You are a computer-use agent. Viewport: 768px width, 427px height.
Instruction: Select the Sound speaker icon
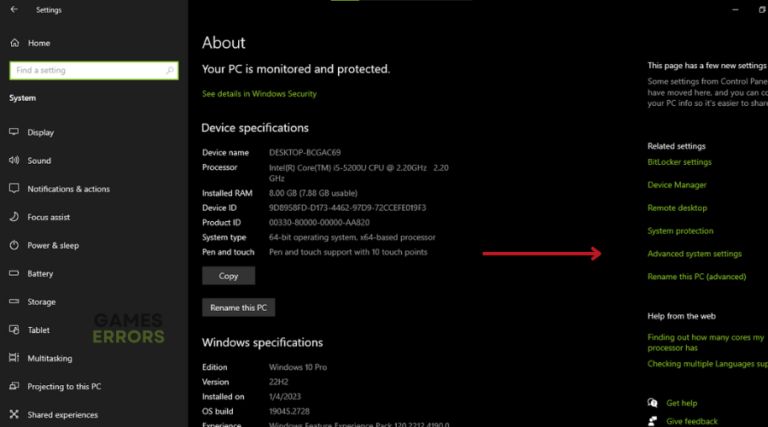click(x=15, y=160)
